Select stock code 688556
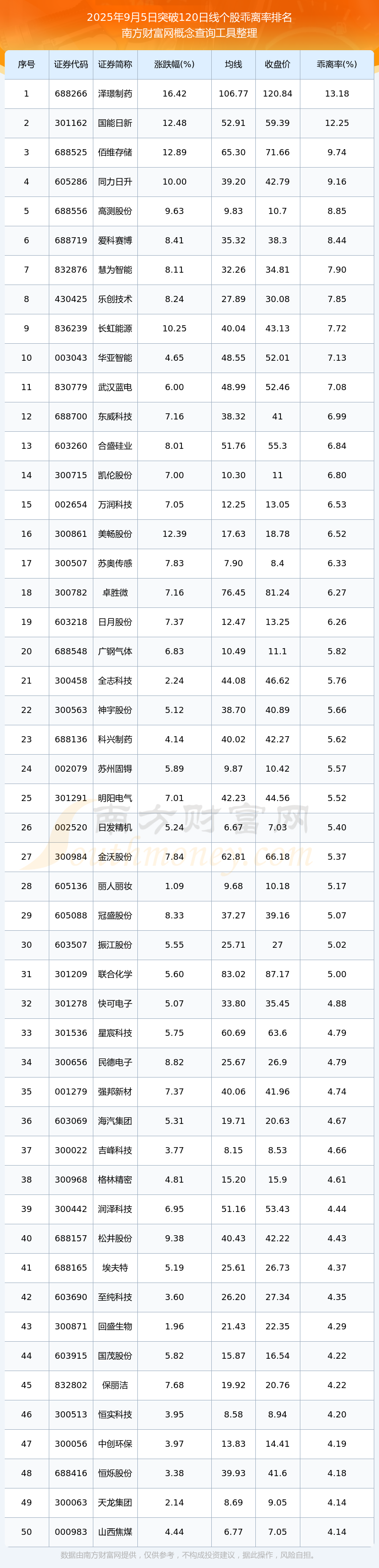 pos(71,211)
